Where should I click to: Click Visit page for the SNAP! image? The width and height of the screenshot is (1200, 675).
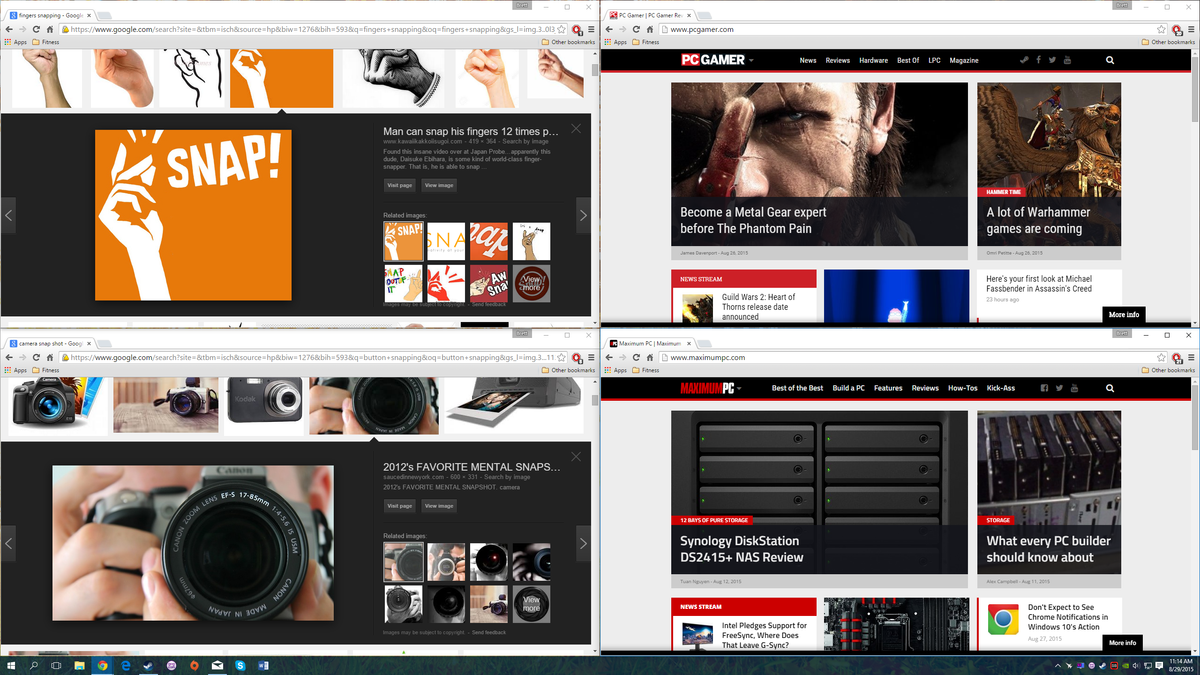[x=400, y=185]
